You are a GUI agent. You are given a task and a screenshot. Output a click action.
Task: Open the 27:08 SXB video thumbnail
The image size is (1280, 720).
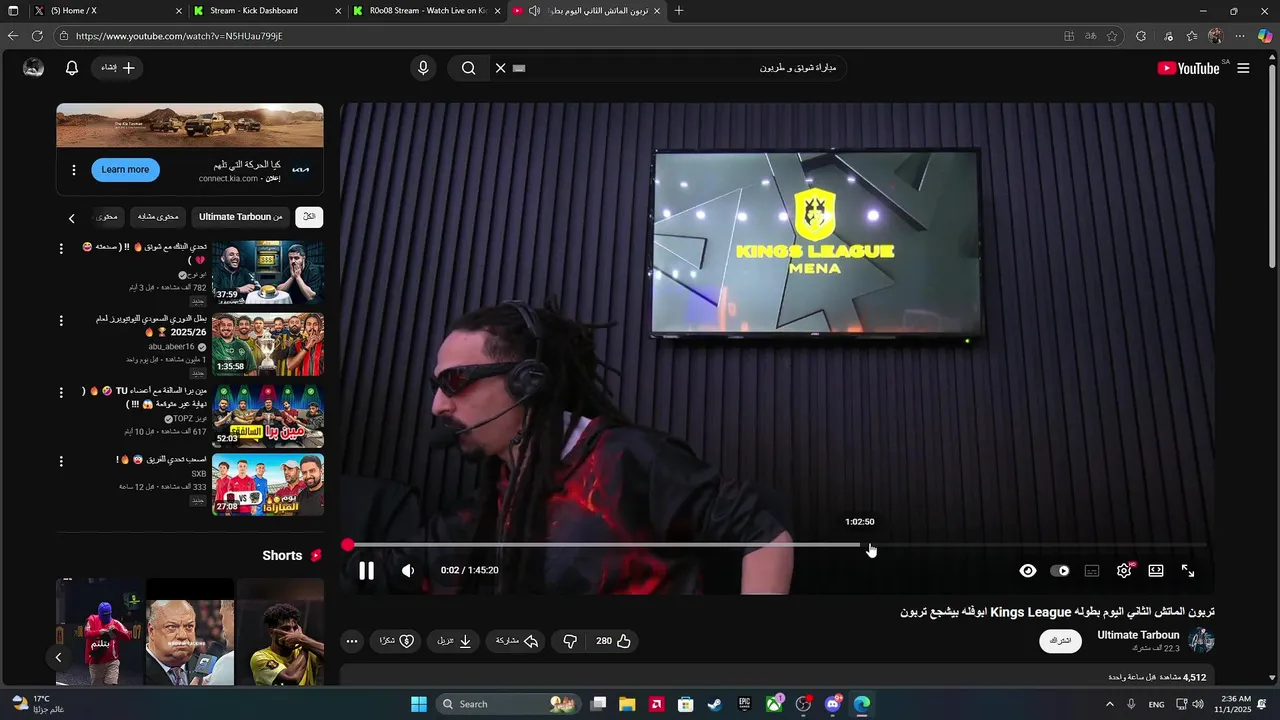[267, 485]
